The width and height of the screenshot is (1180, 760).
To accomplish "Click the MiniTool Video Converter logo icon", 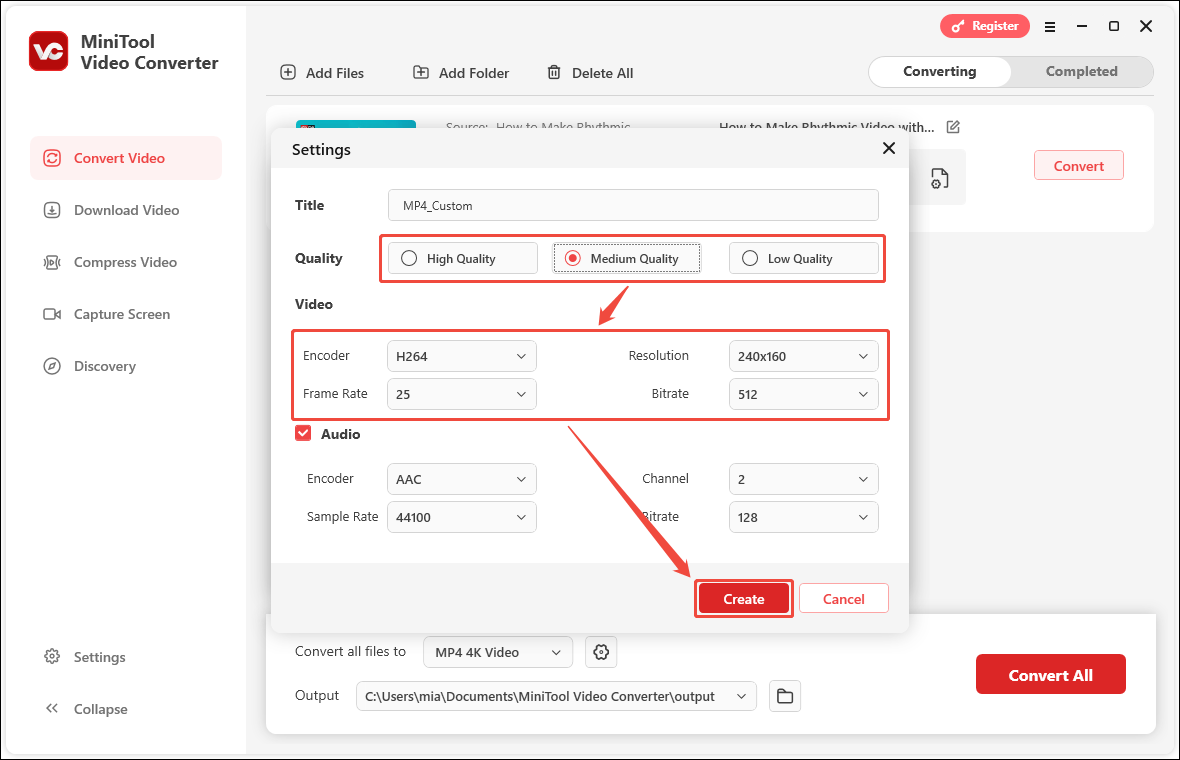I will pos(49,51).
